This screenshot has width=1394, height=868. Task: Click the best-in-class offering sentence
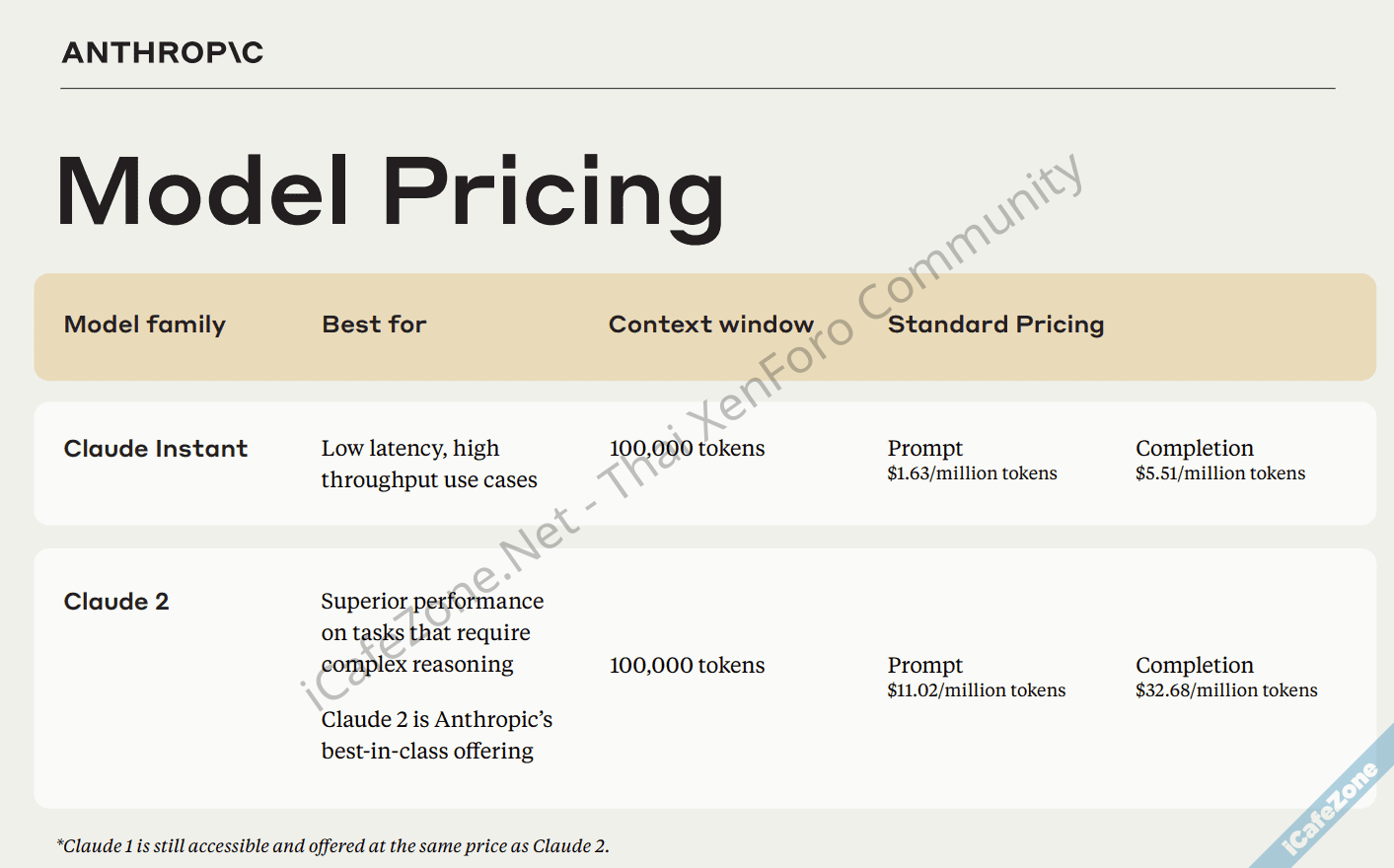[436, 735]
